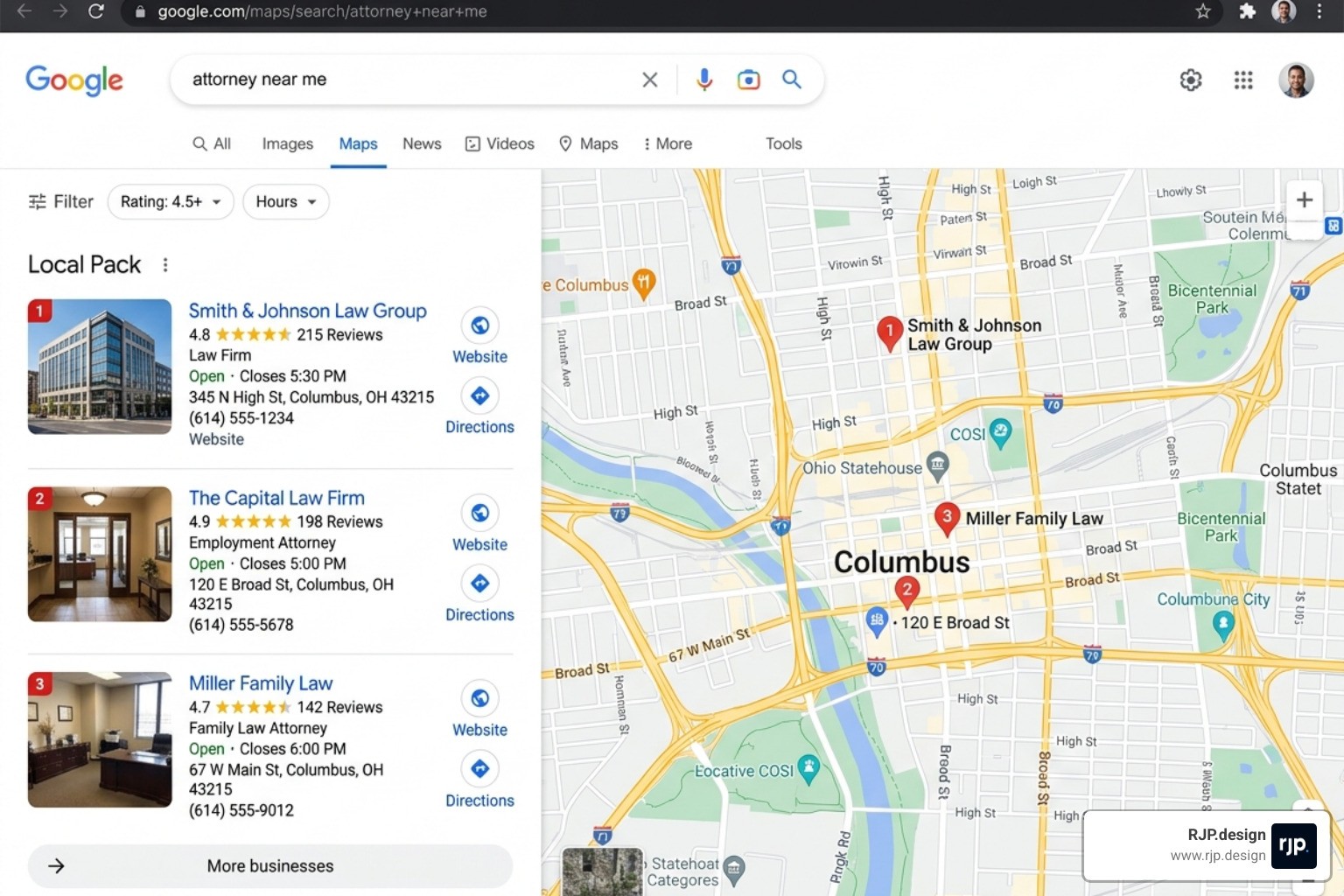Reload the page with refresh icon
Screen dimensions: 1344x896
[96, 11]
